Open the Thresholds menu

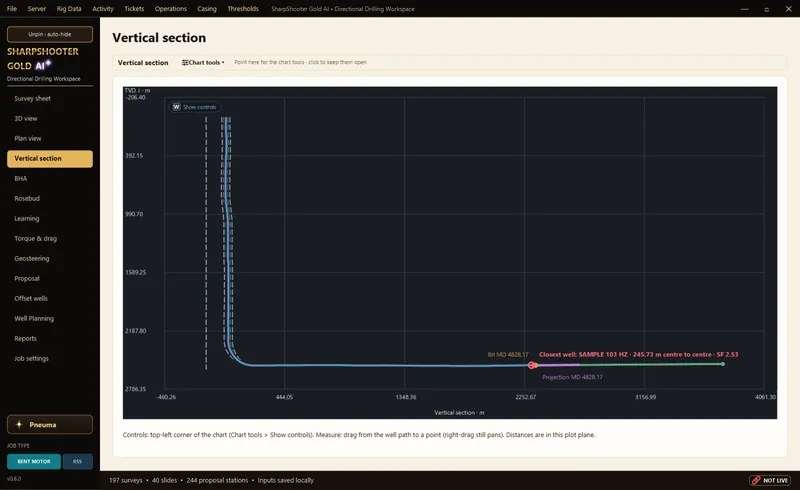coord(243,9)
